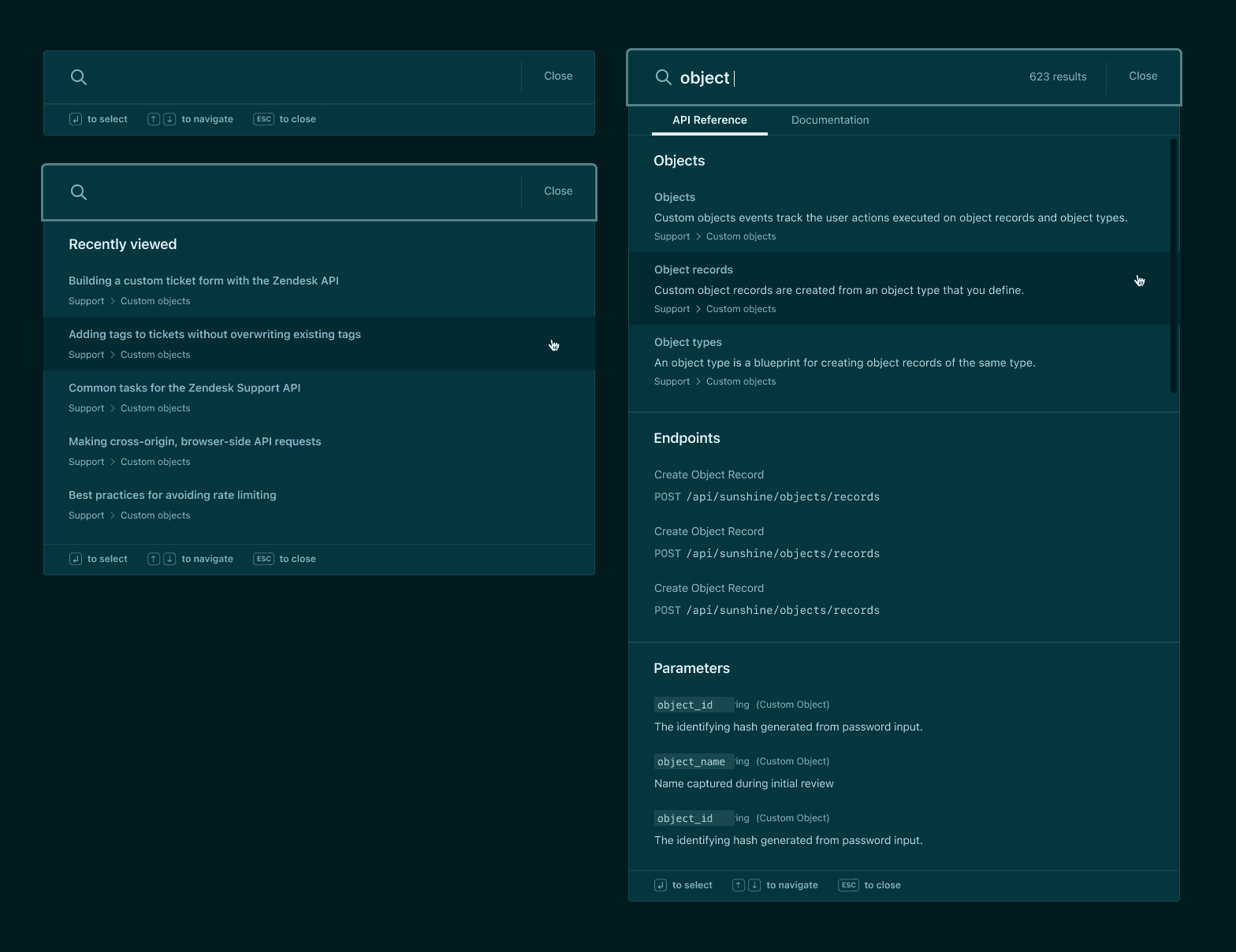Click the Enter key icon in the Recently viewed panel footer
Screen dimensions: 1236x952
click(x=76, y=559)
